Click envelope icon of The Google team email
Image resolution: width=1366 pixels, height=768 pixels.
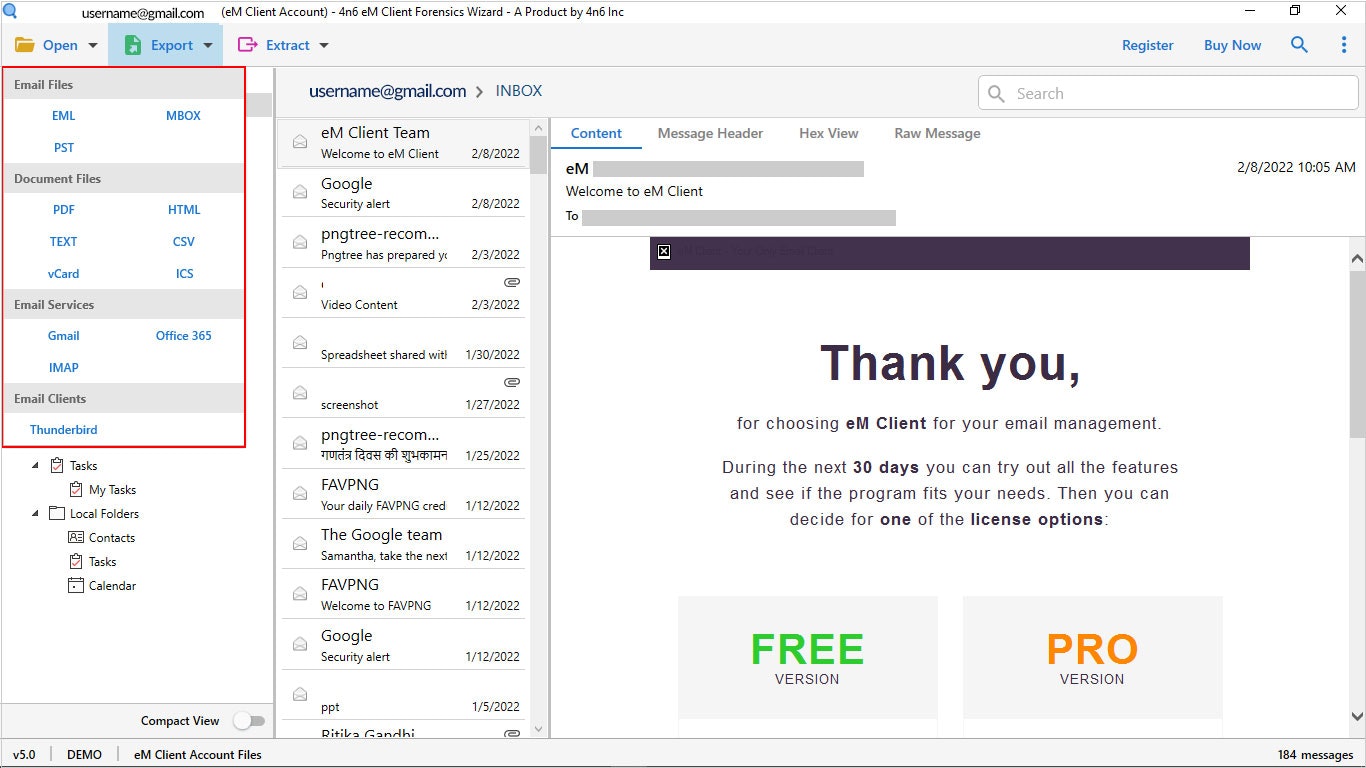[299, 543]
